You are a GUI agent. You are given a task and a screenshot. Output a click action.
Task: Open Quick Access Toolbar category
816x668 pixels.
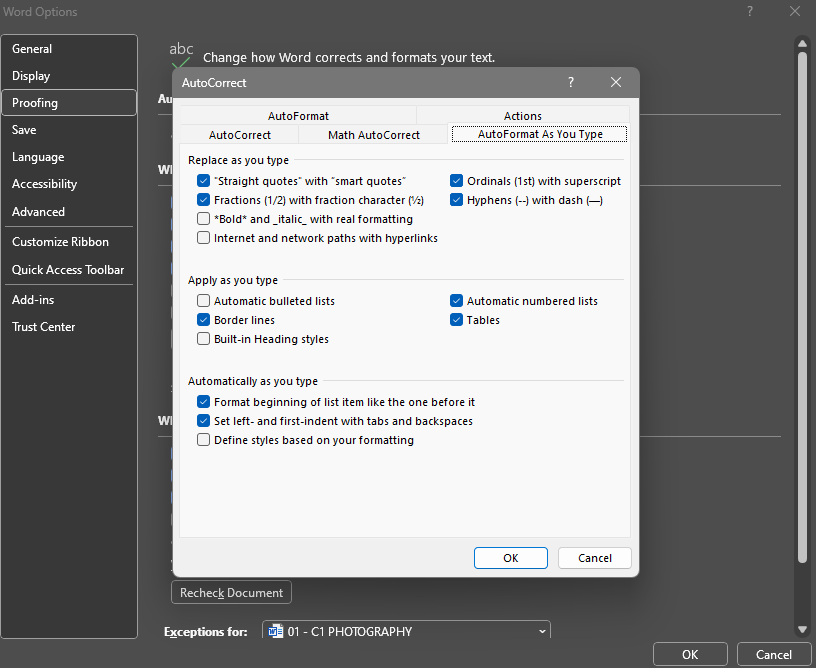69,269
